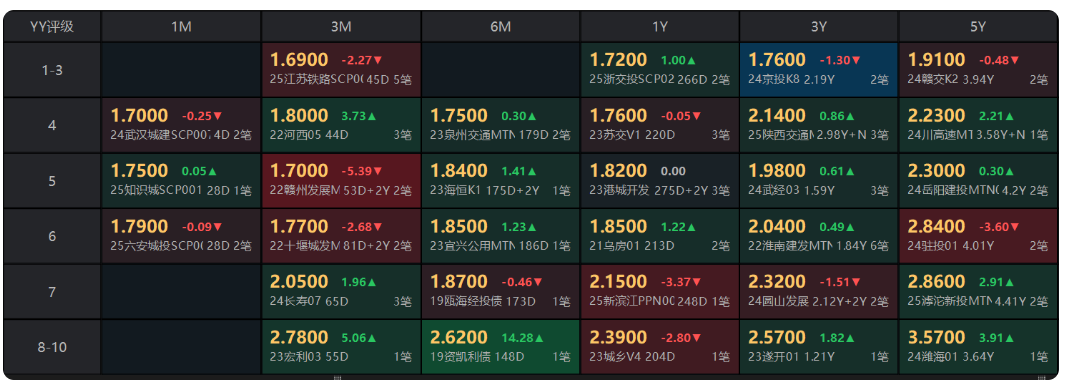Image resolution: width=1069 pixels, height=381 pixels.
Task: Click the 1M column header
Action: pyautogui.click(x=181, y=27)
